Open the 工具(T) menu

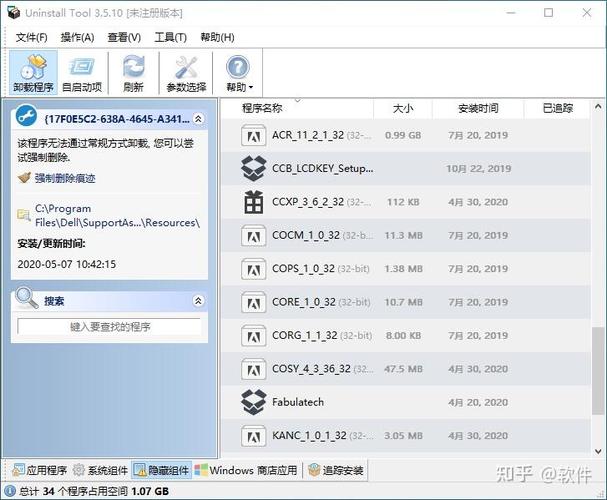click(x=171, y=37)
